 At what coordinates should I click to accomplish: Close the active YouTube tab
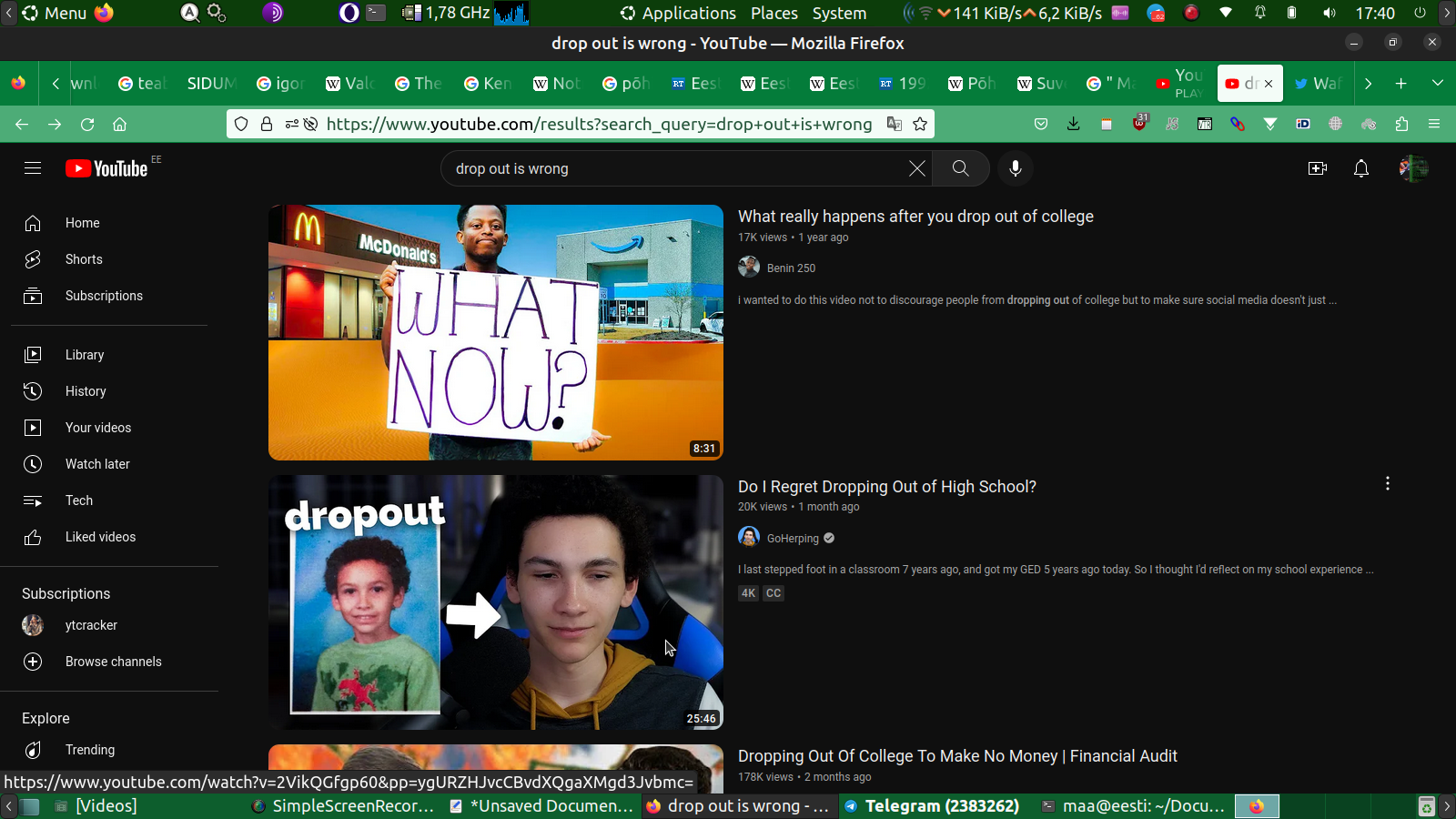pos(1269,84)
